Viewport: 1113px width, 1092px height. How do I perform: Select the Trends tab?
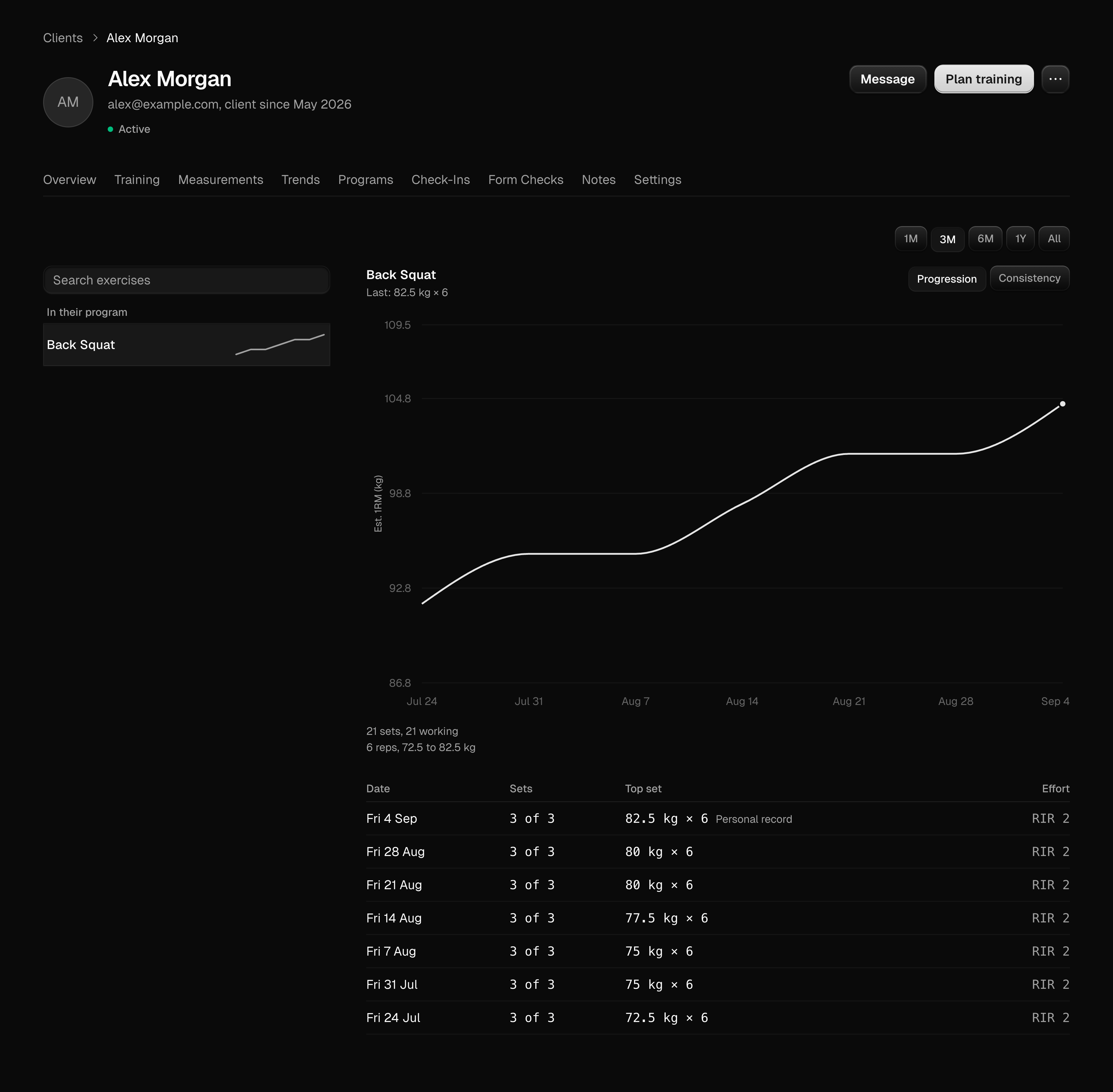tap(300, 179)
